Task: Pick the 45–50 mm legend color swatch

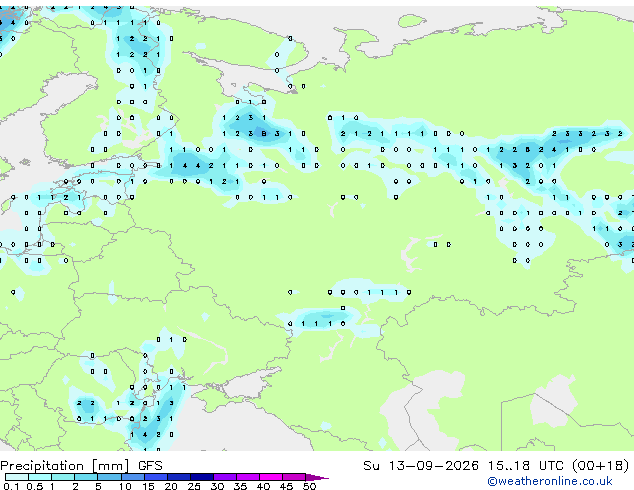Action: pyautogui.click(x=294, y=477)
